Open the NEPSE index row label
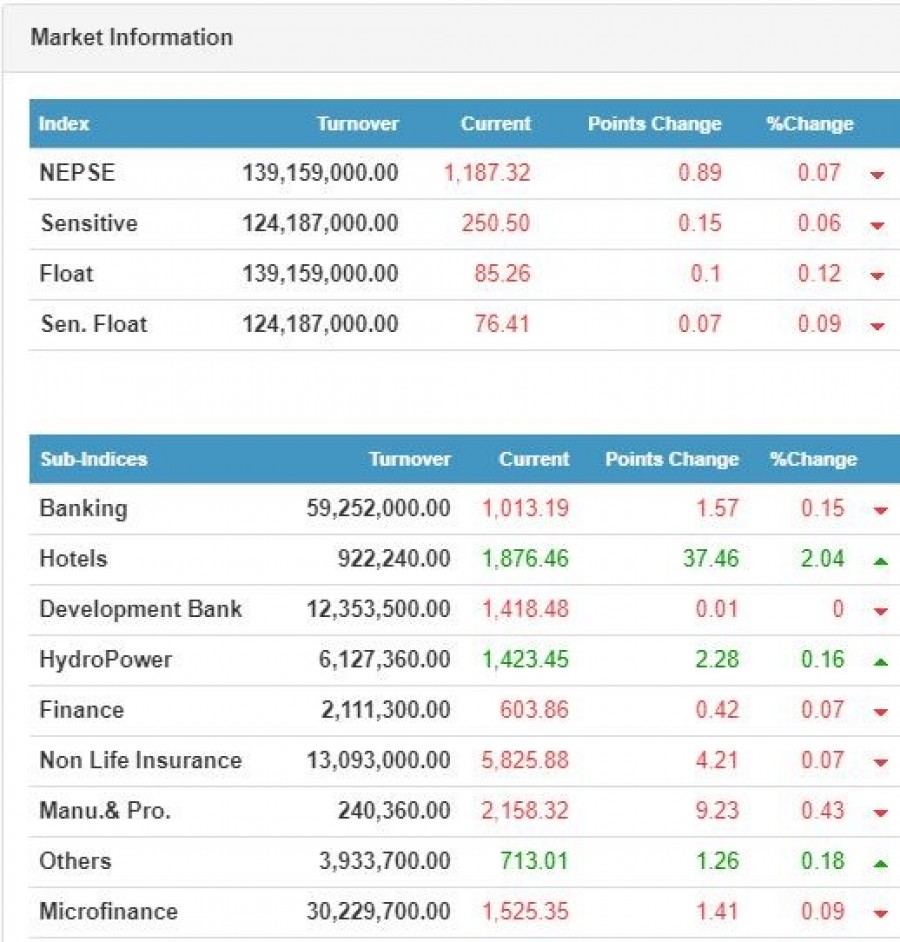 77,173
